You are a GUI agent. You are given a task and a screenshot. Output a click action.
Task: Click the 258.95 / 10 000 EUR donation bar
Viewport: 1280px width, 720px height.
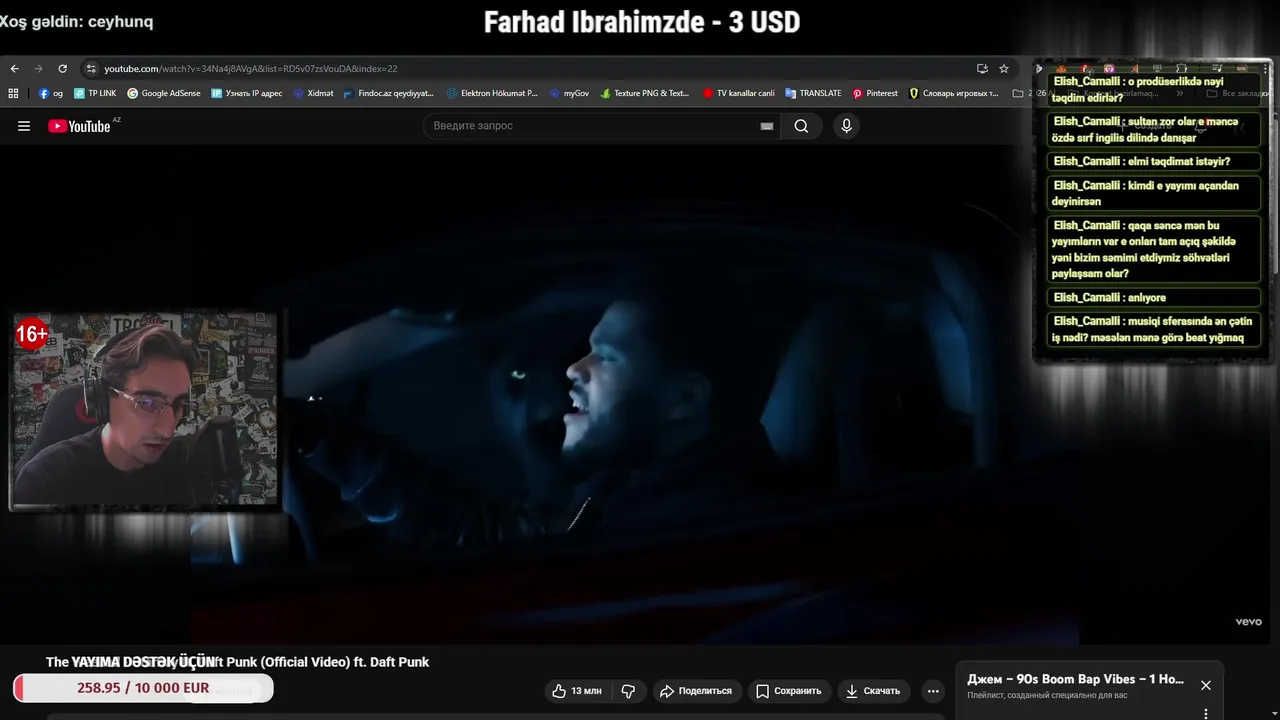coord(143,688)
